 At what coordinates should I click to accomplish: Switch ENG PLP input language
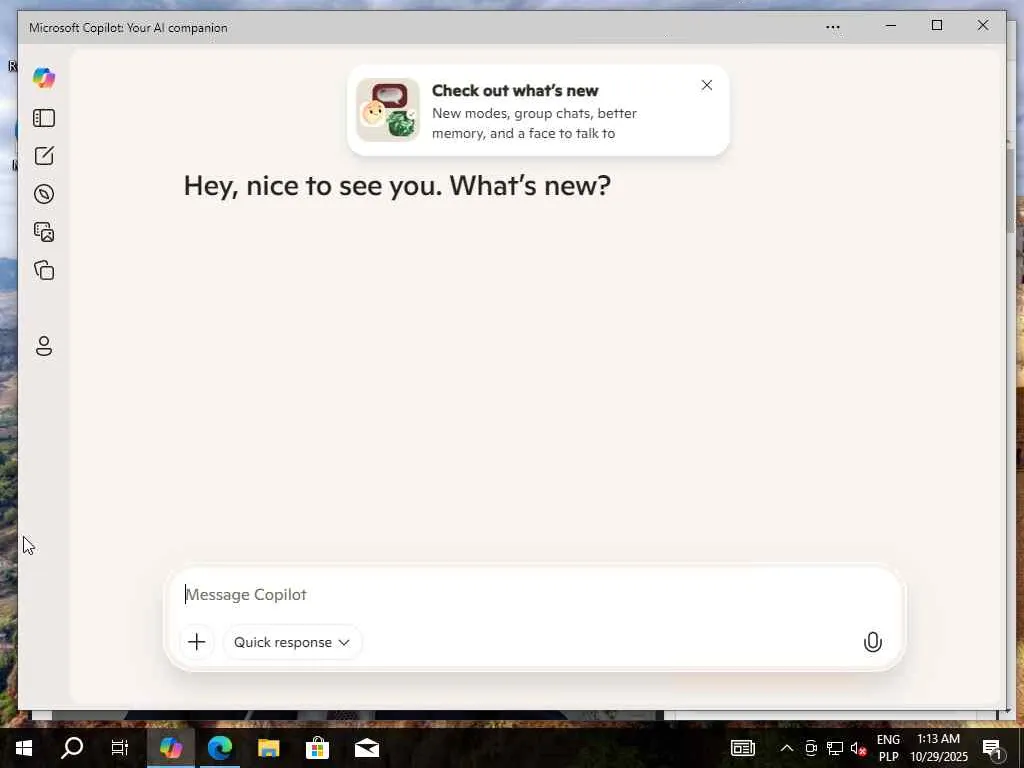pos(888,748)
